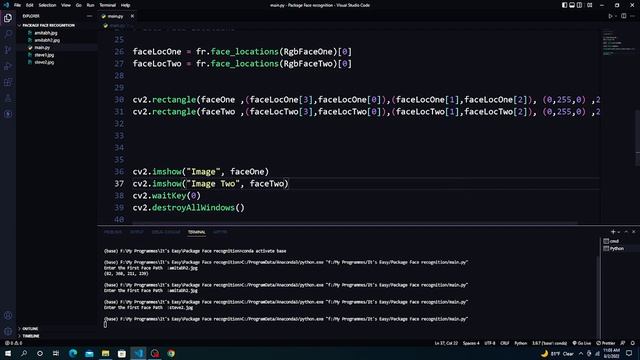The image size is (640, 360).
Task: Toggle the primary side bar layout icon
Action: [x=564, y=5]
